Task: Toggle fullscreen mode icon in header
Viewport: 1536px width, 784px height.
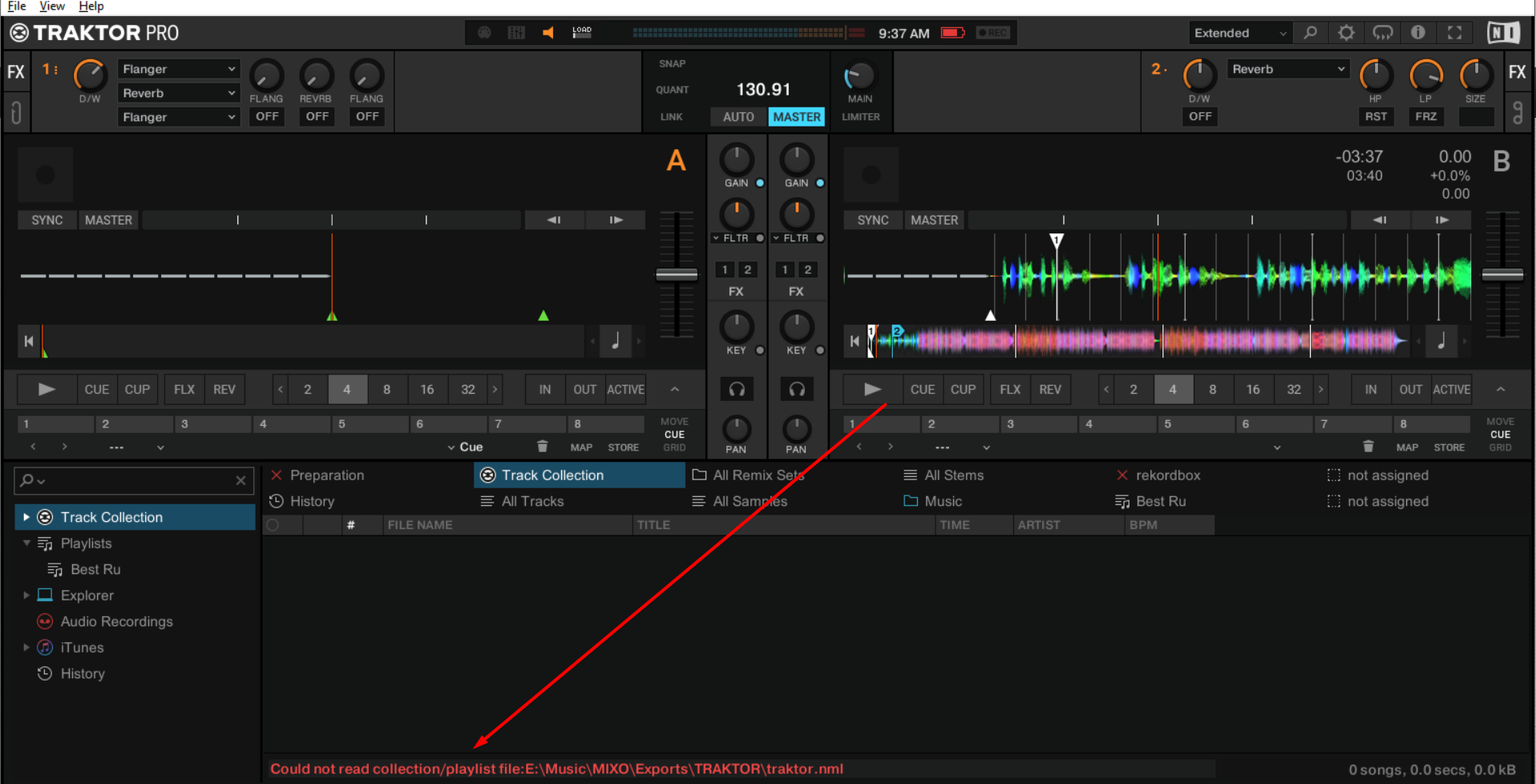Action: [1454, 33]
